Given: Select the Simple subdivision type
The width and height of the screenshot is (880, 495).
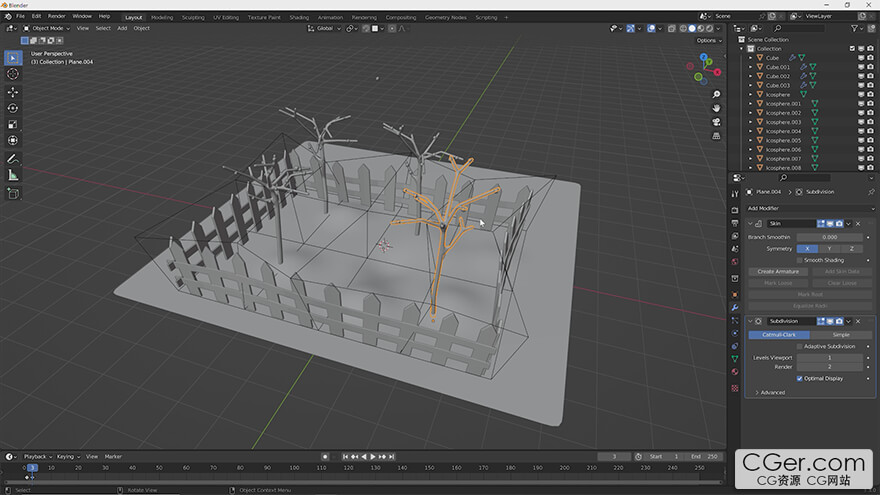Looking at the screenshot, I should 841,335.
